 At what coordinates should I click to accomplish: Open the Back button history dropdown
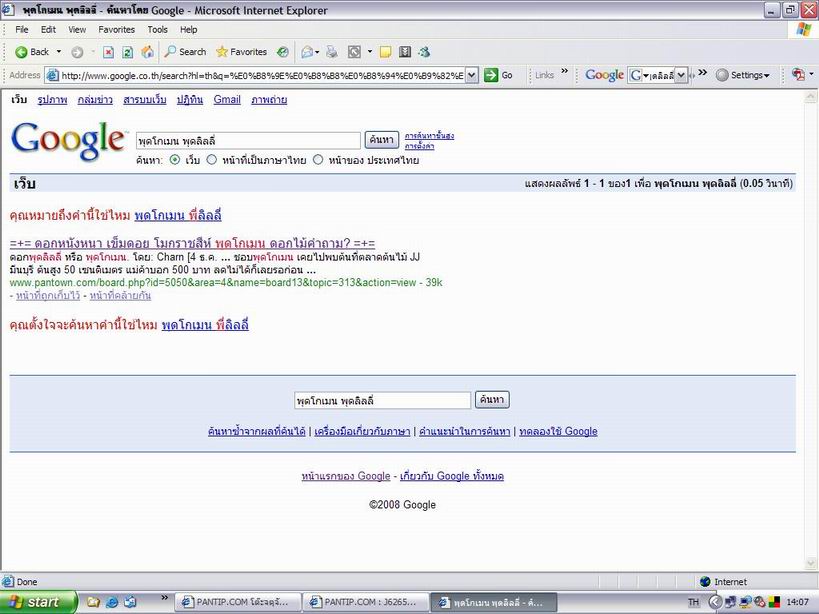[x=58, y=52]
